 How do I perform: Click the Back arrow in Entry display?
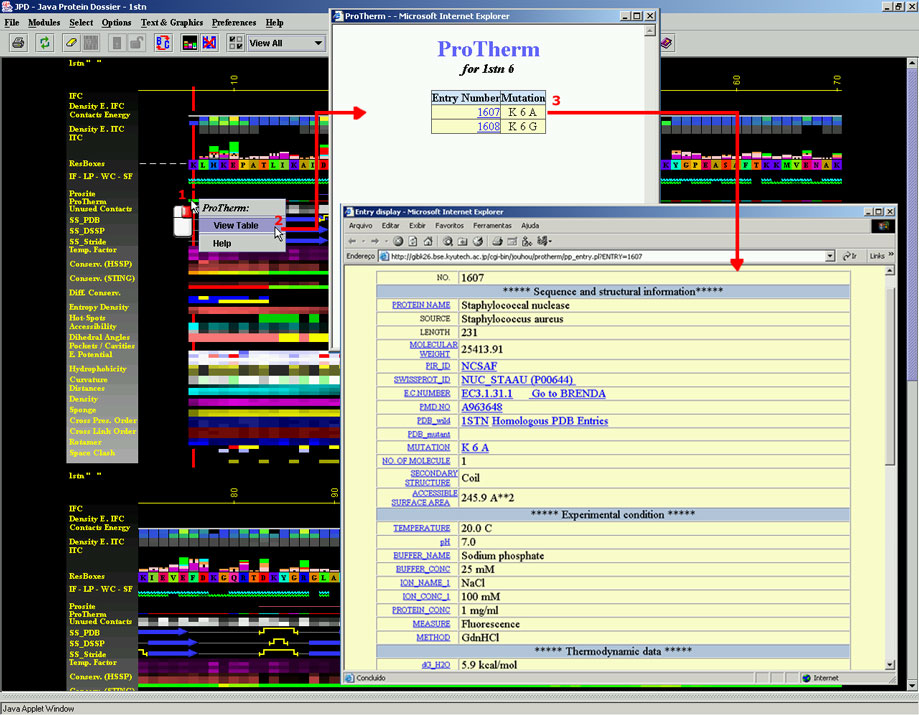pos(352,241)
